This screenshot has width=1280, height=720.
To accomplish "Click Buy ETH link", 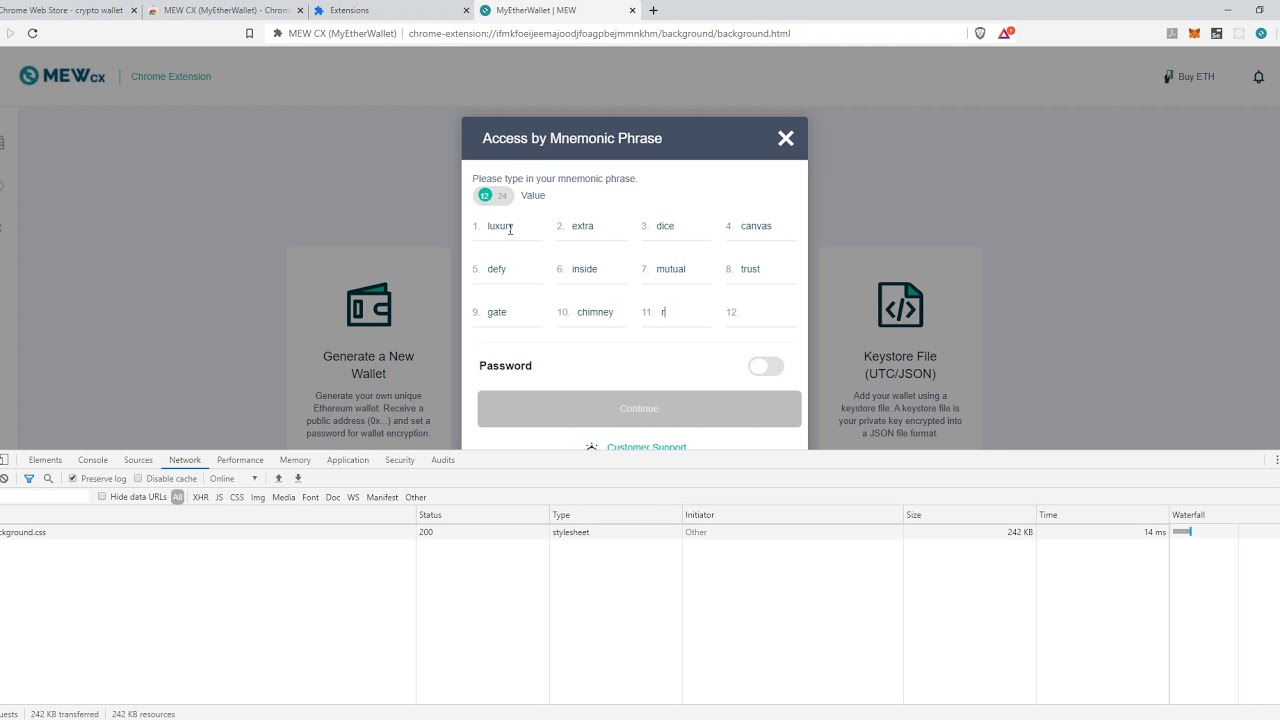I will click(x=1189, y=77).
